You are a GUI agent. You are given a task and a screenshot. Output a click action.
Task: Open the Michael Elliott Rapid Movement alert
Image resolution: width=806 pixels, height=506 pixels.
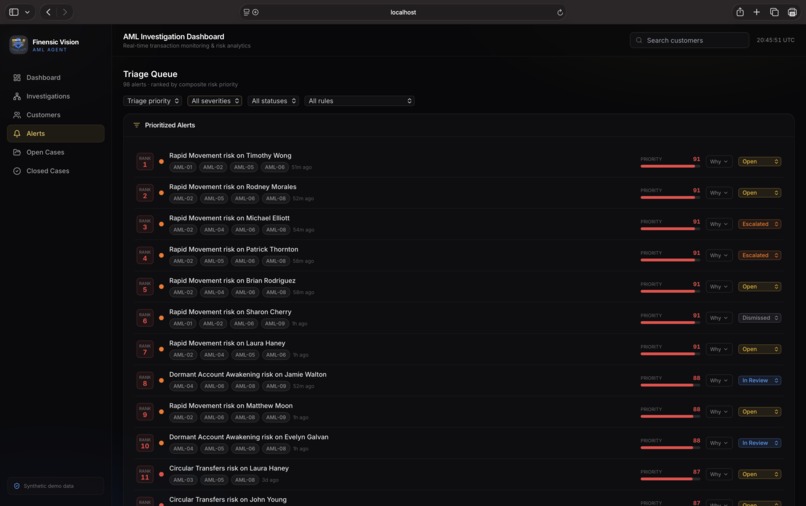point(229,218)
